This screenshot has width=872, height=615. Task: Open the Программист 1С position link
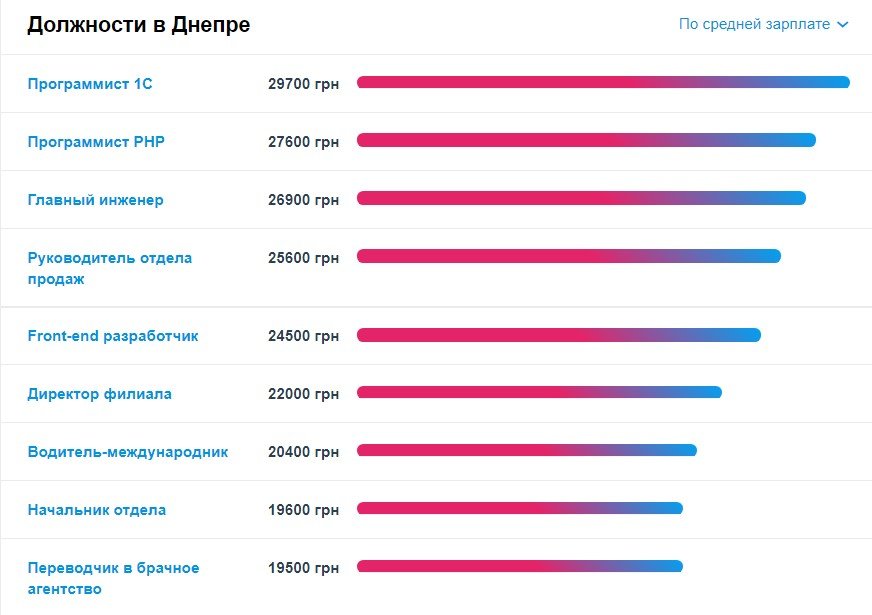pos(90,84)
